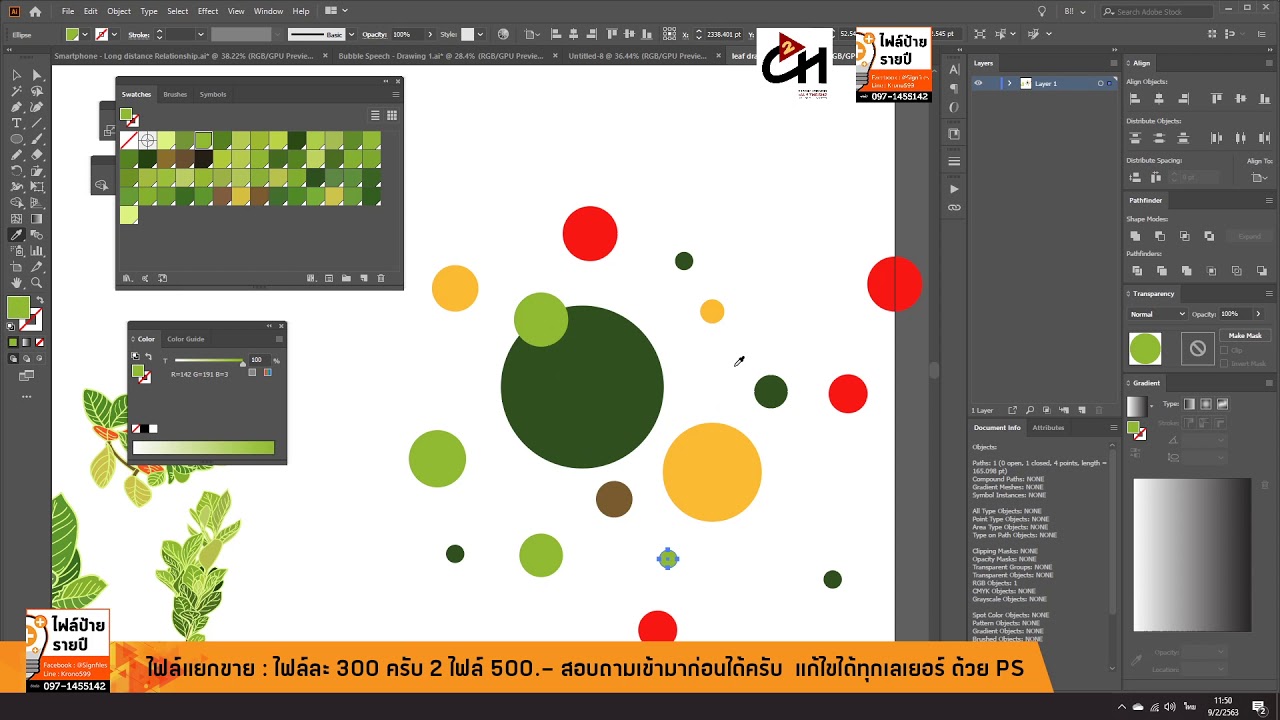Viewport: 1280px width, 720px height.
Task: Click the Make Mask button
Action: point(1245,336)
